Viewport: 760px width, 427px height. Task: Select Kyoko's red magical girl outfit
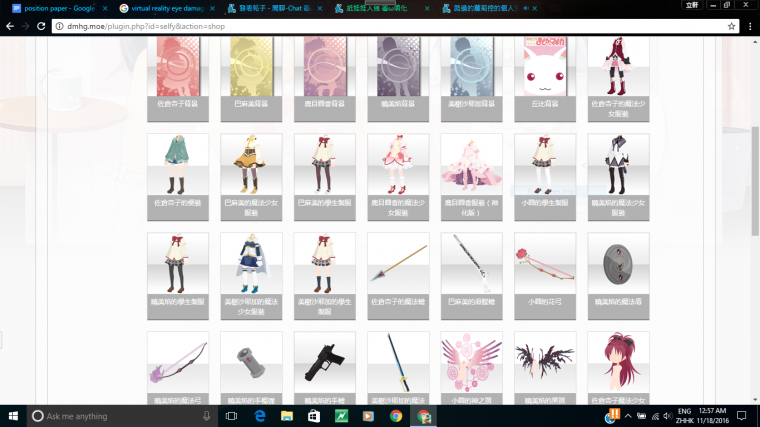tap(618, 79)
